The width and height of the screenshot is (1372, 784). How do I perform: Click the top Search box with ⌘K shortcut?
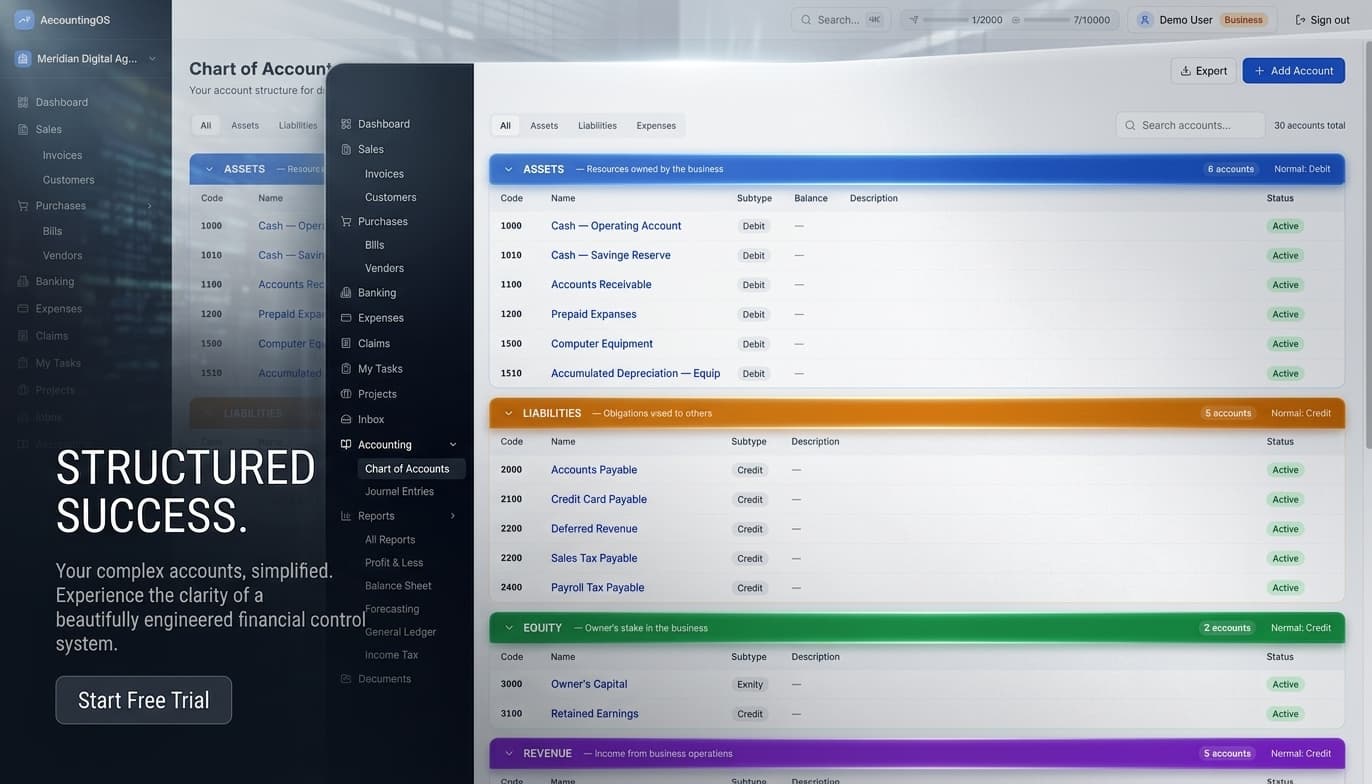click(x=840, y=20)
